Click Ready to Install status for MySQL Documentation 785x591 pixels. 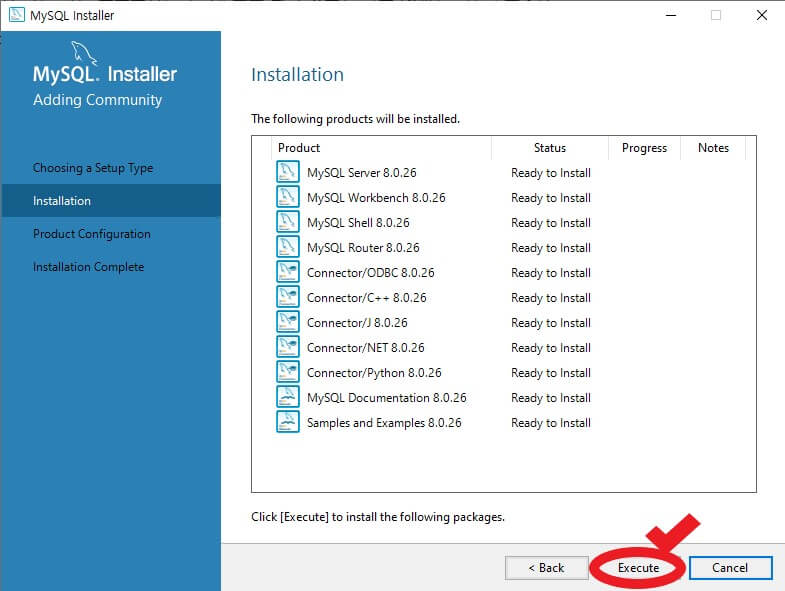(x=551, y=398)
